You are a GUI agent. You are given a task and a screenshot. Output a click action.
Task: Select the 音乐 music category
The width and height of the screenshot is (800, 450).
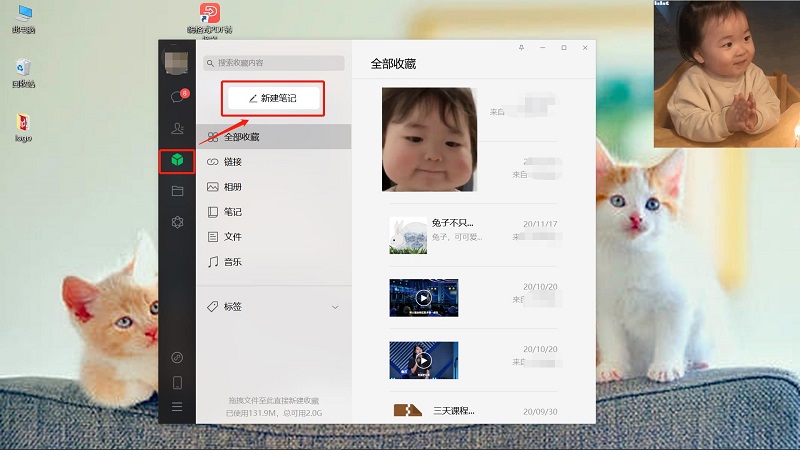pyautogui.click(x=232, y=262)
